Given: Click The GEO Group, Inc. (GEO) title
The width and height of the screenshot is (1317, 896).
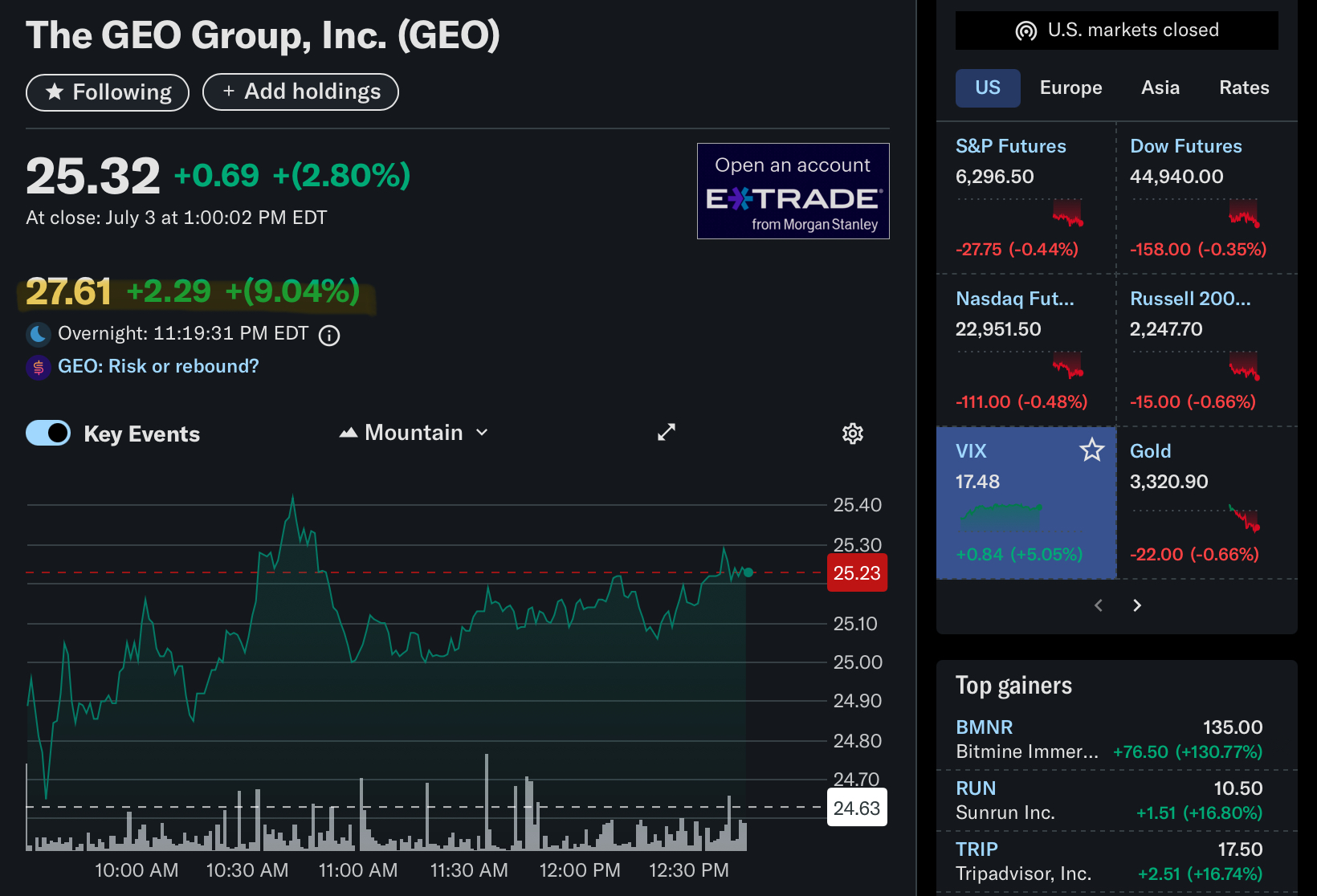Looking at the screenshot, I should 263,35.
